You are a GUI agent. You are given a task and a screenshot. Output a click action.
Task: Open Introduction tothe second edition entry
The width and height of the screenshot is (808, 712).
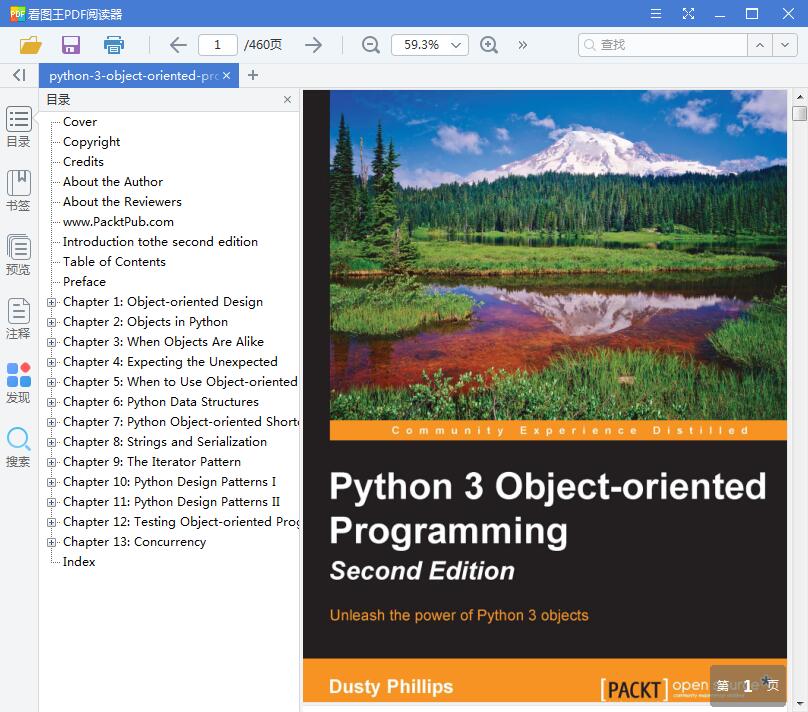pyautogui.click(x=160, y=242)
